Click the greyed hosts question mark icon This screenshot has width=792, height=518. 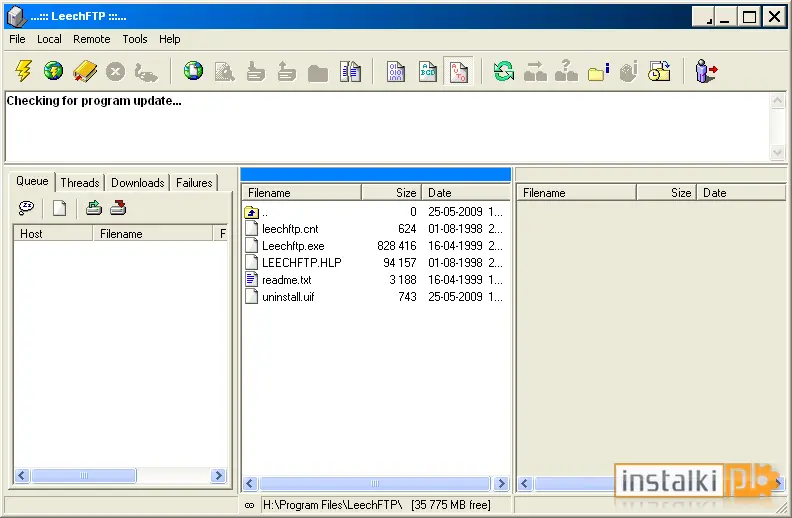point(566,71)
